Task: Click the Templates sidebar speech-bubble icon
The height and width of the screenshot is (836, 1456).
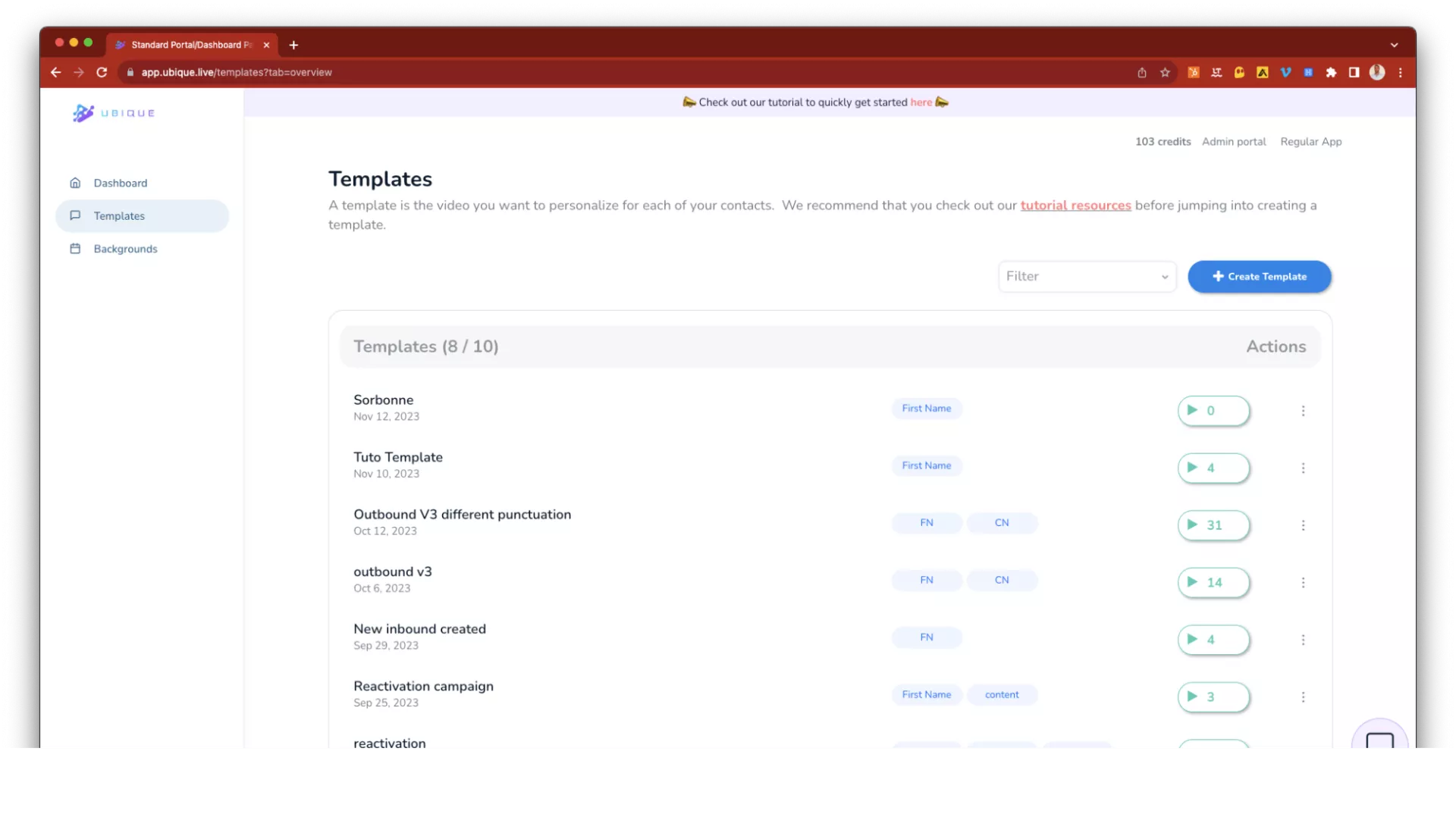Action: click(x=75, y=216)
